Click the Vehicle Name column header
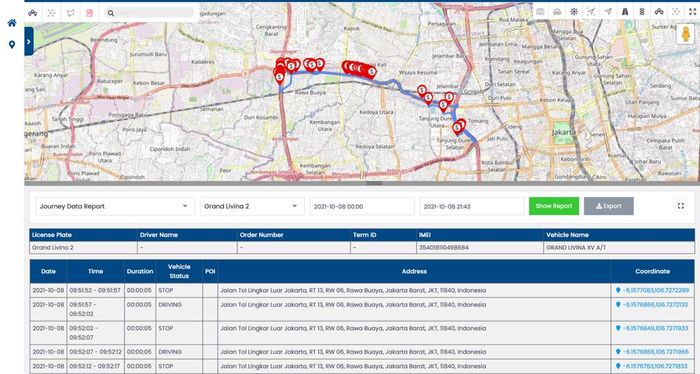700x374 pixels. click(619, 235)
